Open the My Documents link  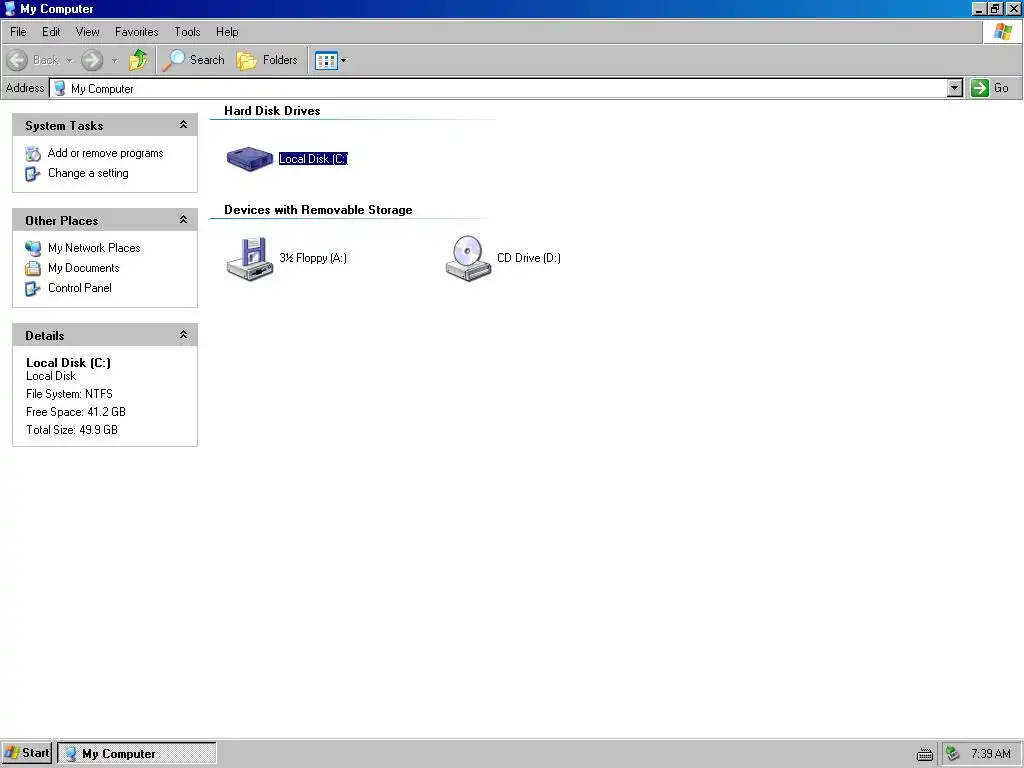pos(84,268)
